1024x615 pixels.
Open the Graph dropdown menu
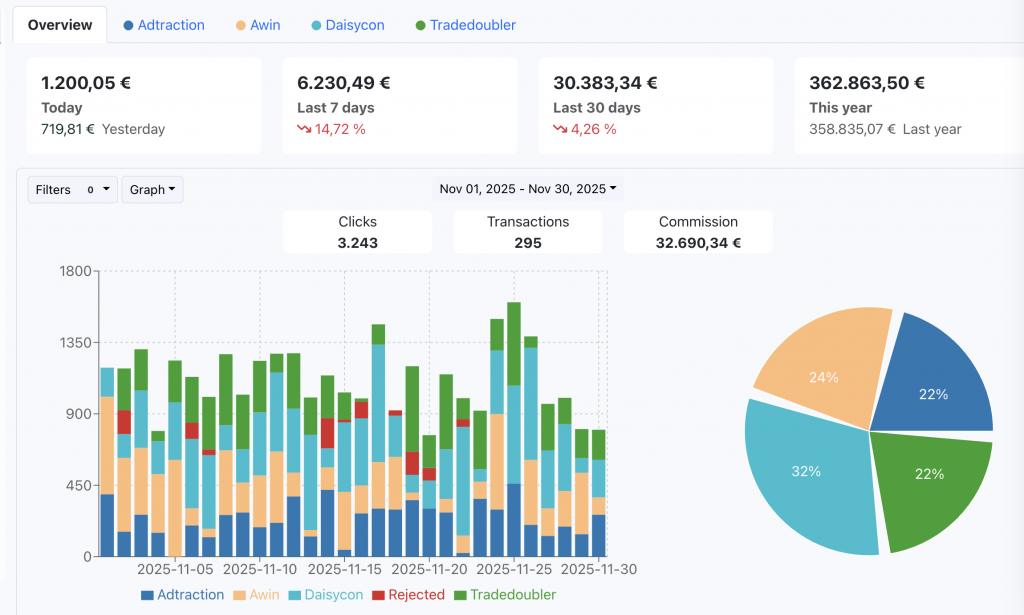152,190
